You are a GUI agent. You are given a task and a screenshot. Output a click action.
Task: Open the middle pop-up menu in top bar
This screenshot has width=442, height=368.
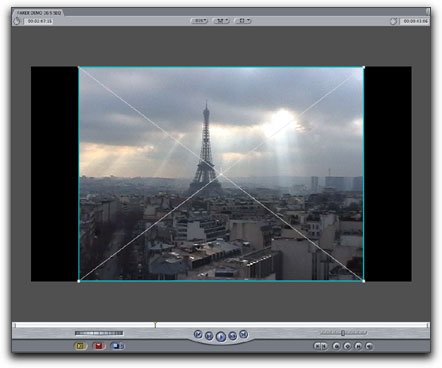click(x=221, y=21)
